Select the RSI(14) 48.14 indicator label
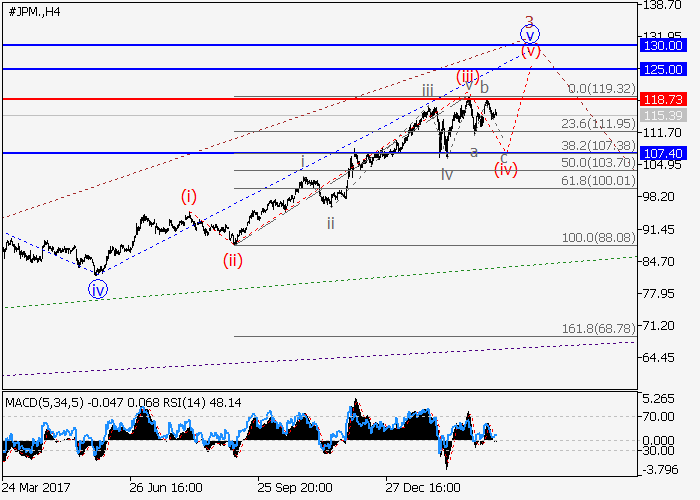The height and width of the screenshot is (500, 700). [203, 403]
